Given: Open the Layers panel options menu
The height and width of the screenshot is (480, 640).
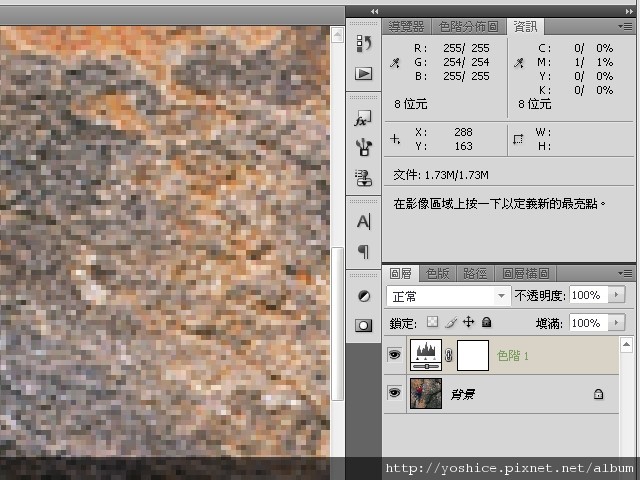Looking at the screenshot, I should [625, 273].
